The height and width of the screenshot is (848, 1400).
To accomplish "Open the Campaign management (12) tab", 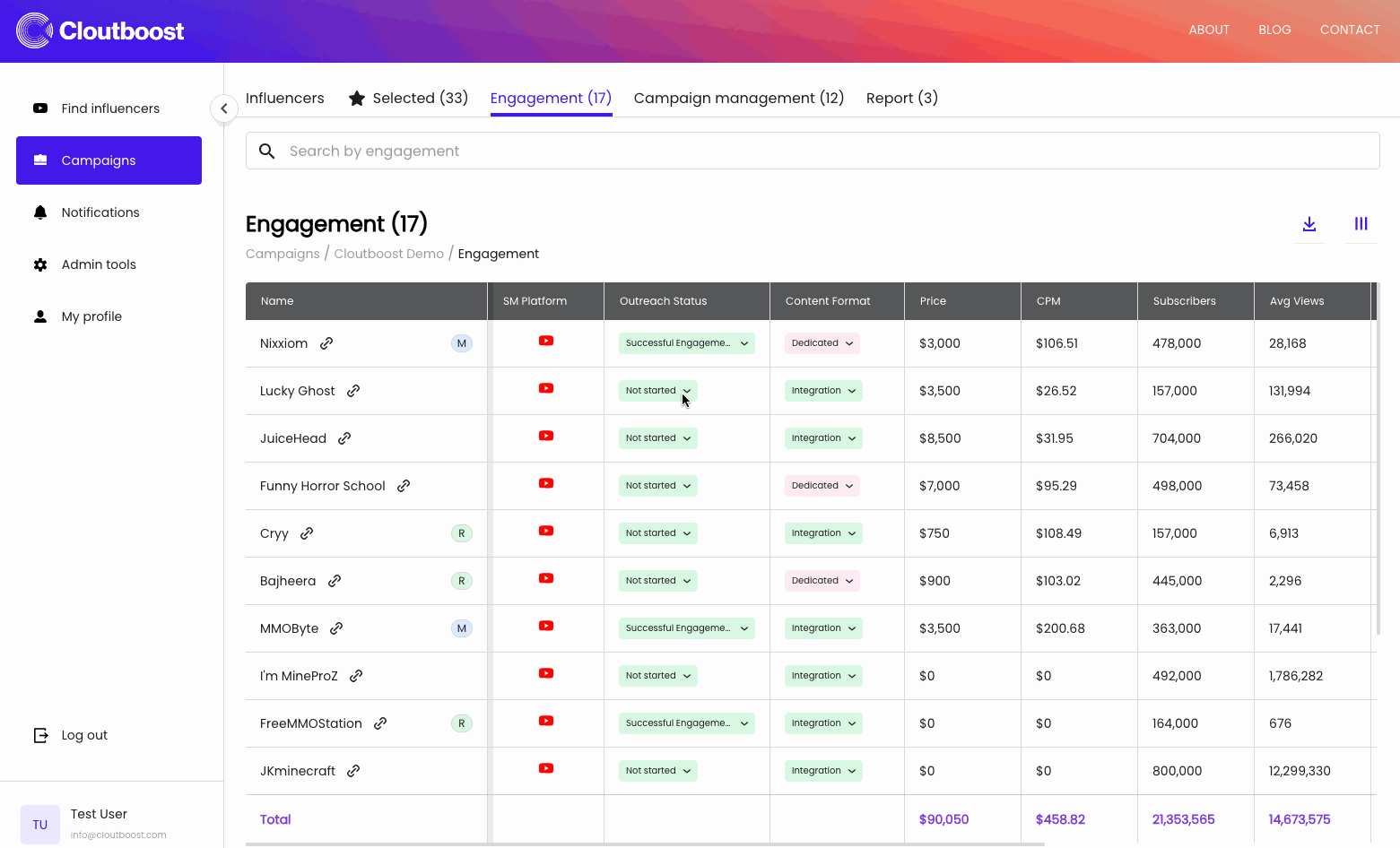I will [739, 99].
